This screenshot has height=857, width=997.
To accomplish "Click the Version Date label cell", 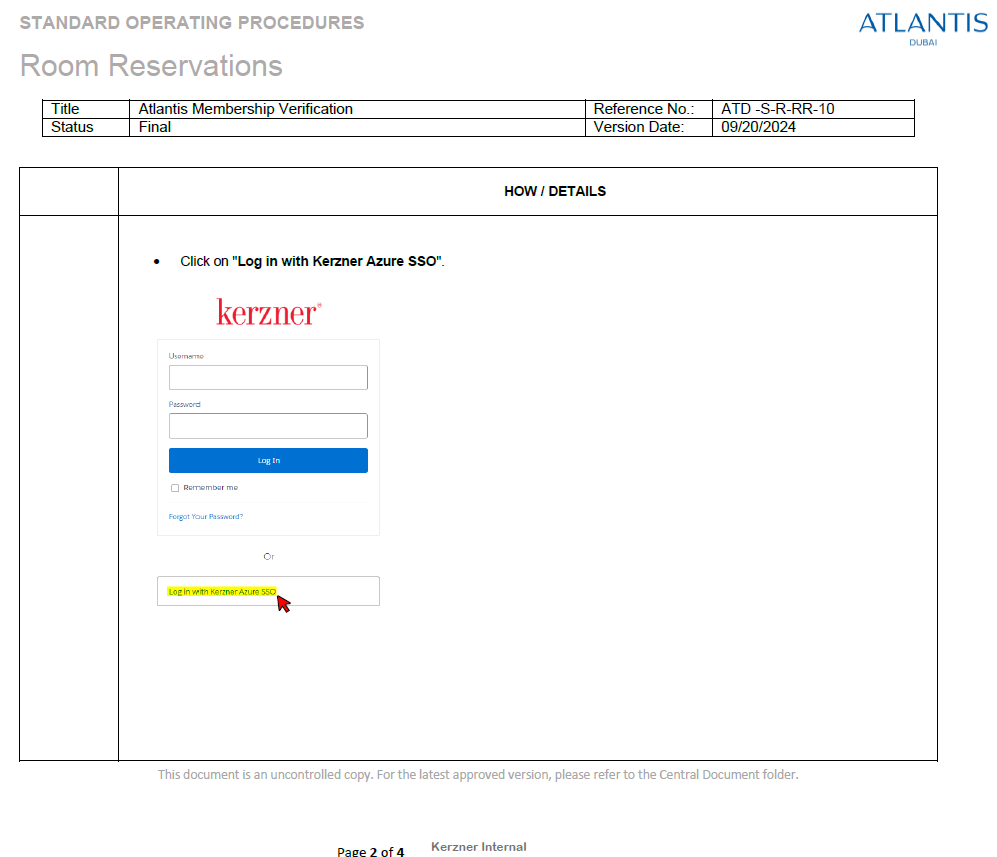I will (649, 127).
